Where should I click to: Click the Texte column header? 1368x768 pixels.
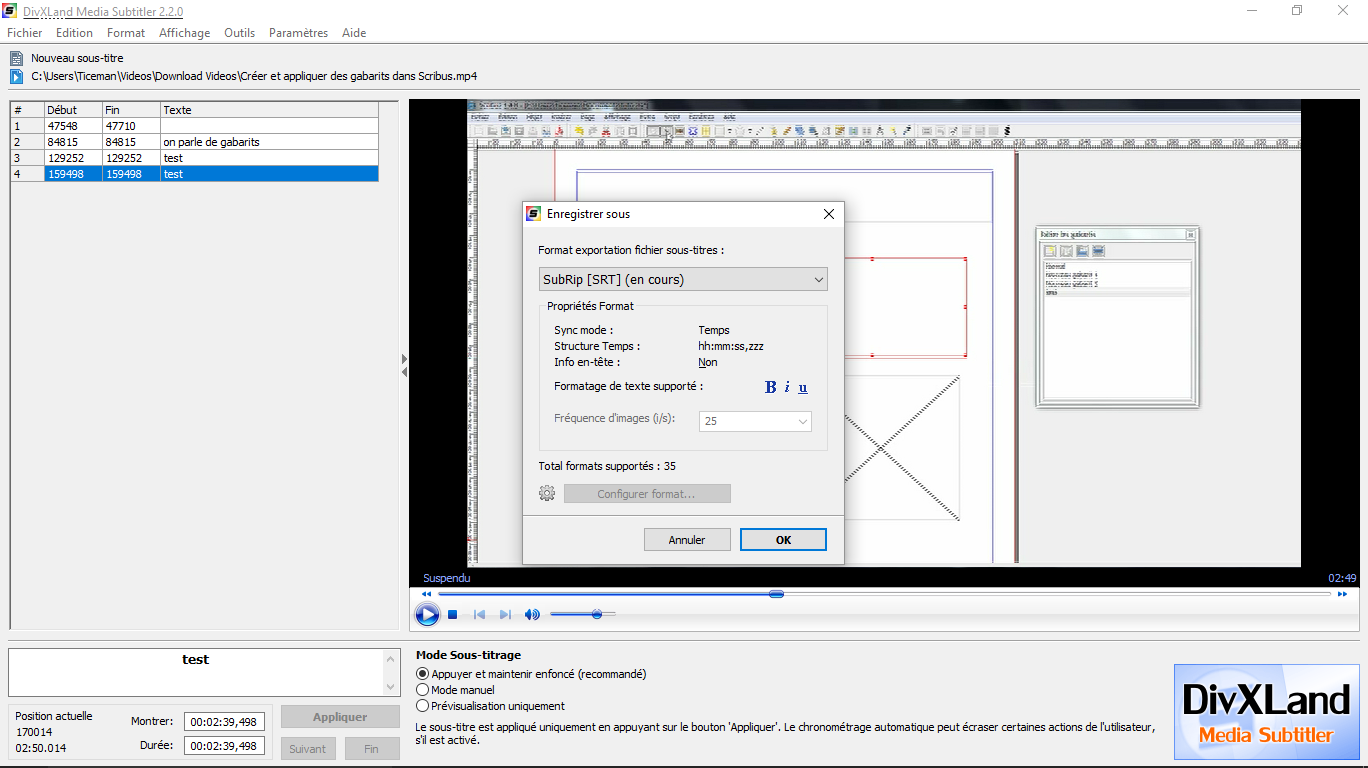(x=270, y=110)
